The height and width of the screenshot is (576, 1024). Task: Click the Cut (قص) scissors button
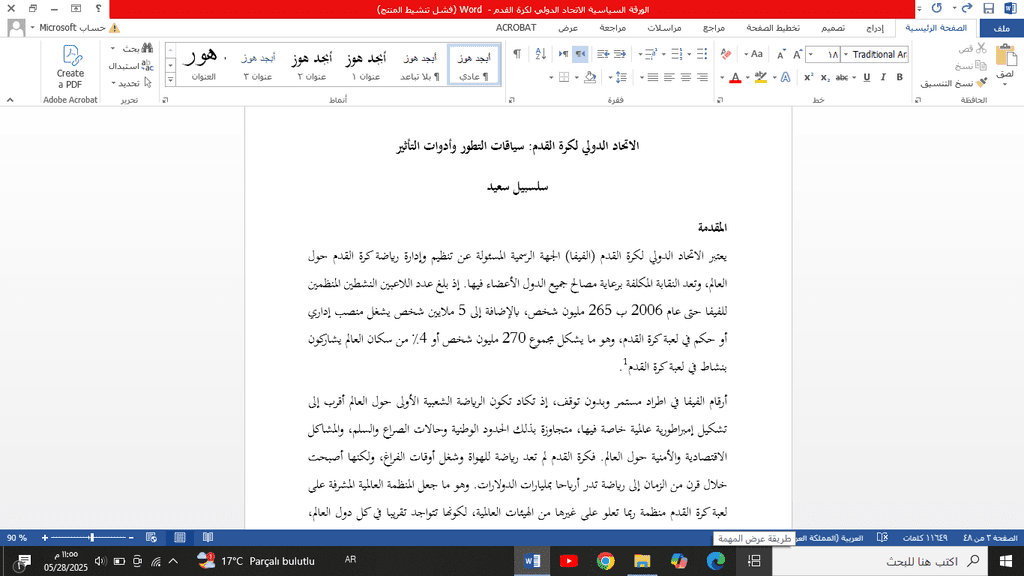tap(973, 48)
